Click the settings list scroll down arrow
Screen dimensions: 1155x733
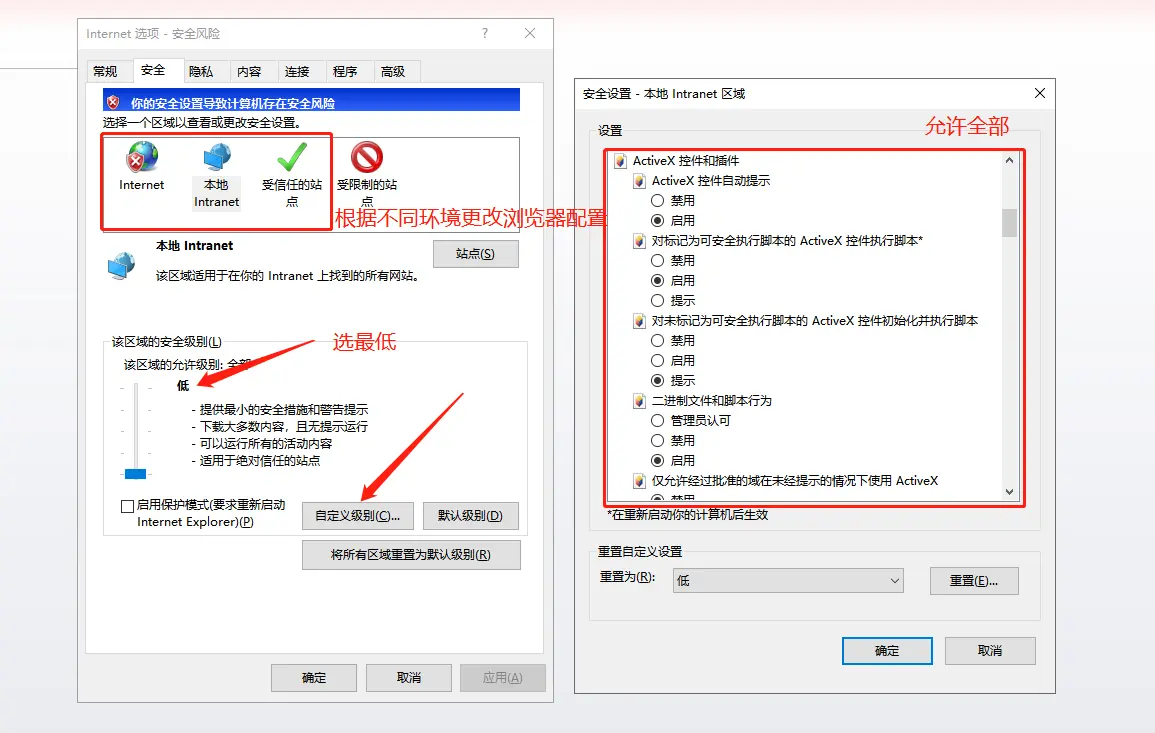(1009, 491)
